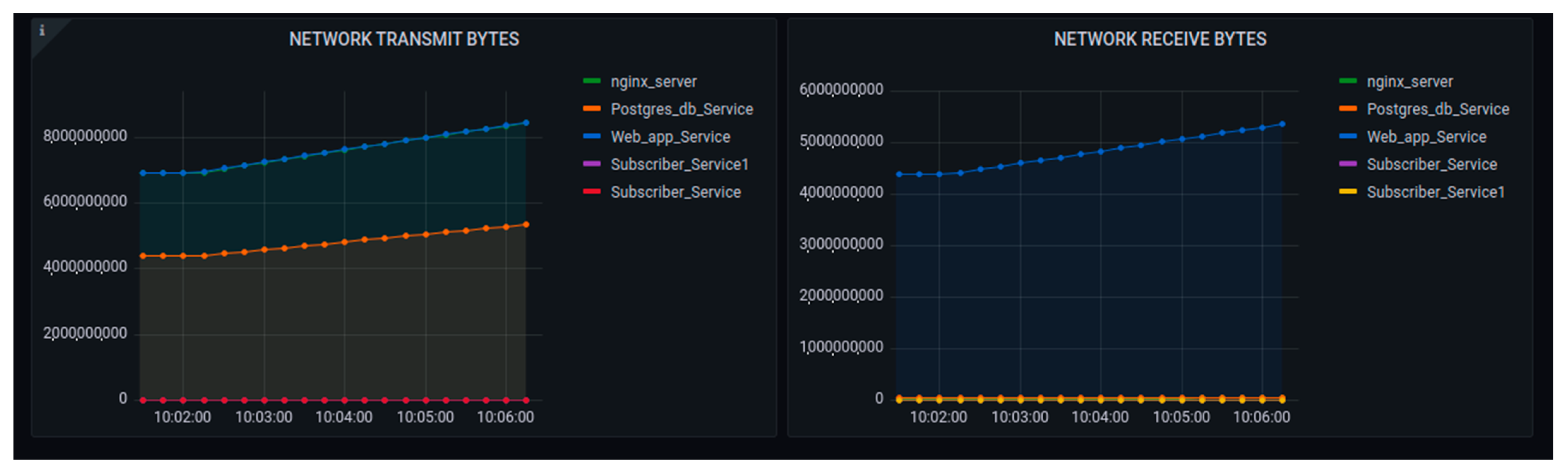Image resolution: width=1568 pixels, height=476 pixels.
Task: Click last Postgres_db_Service data point in transmit chart
Action: click(526, 225)
